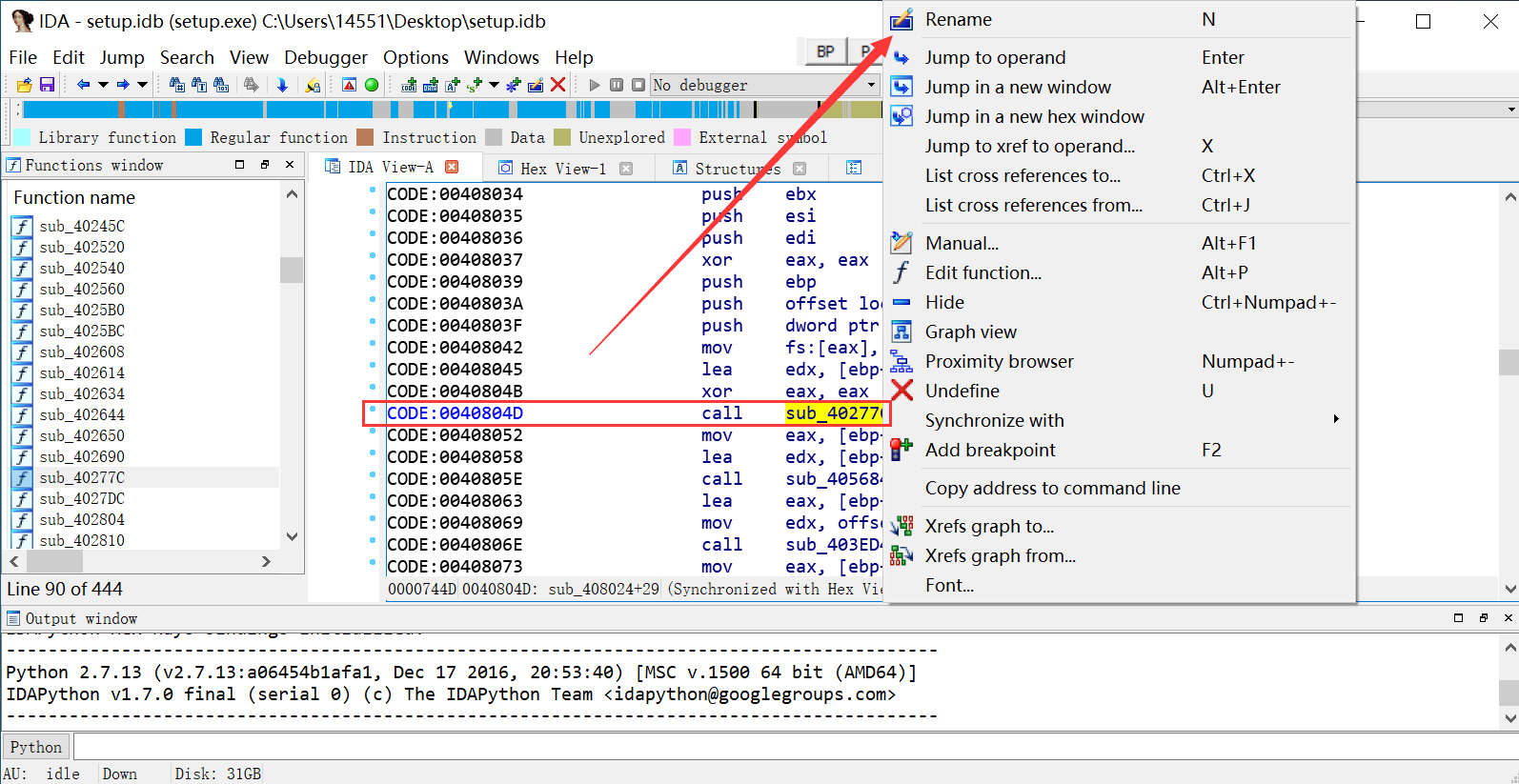Choose Proximity browser option
Screen dimensions: 1519x784
pyautogui.click(x=1120, y=361)
